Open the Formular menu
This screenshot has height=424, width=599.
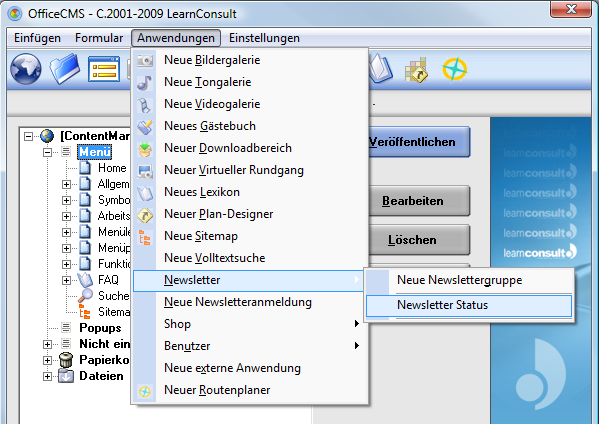(99, 38)
